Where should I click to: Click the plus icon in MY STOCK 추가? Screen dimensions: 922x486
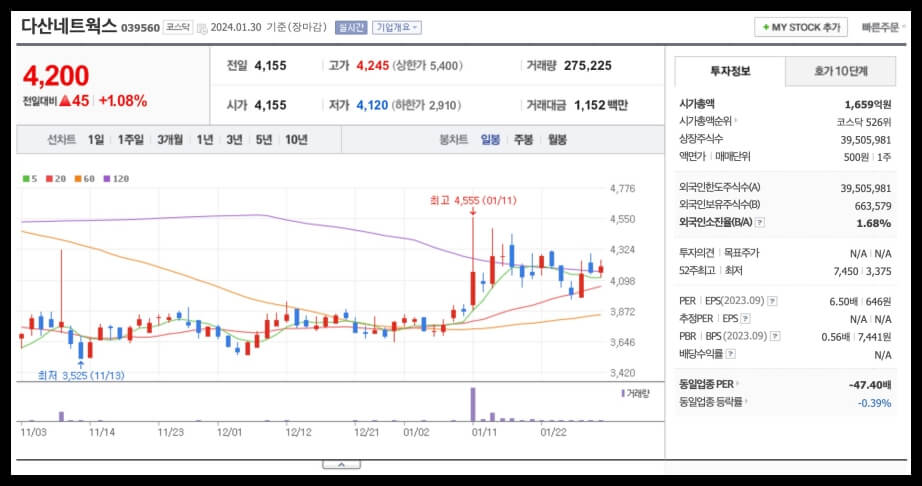pyautogui.click(x=766, y=27)
